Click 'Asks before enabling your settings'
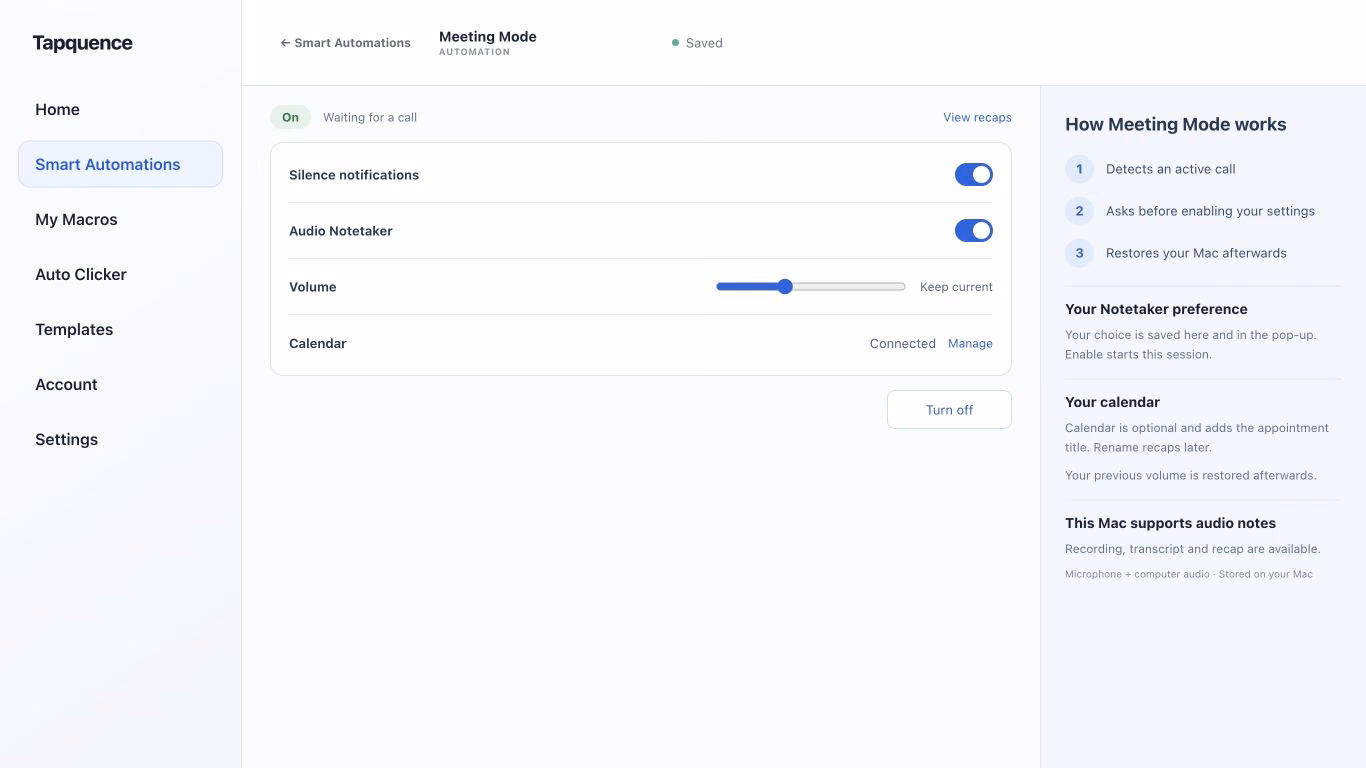Viewport: 1366px width, 768px height. coord(1210,211)
